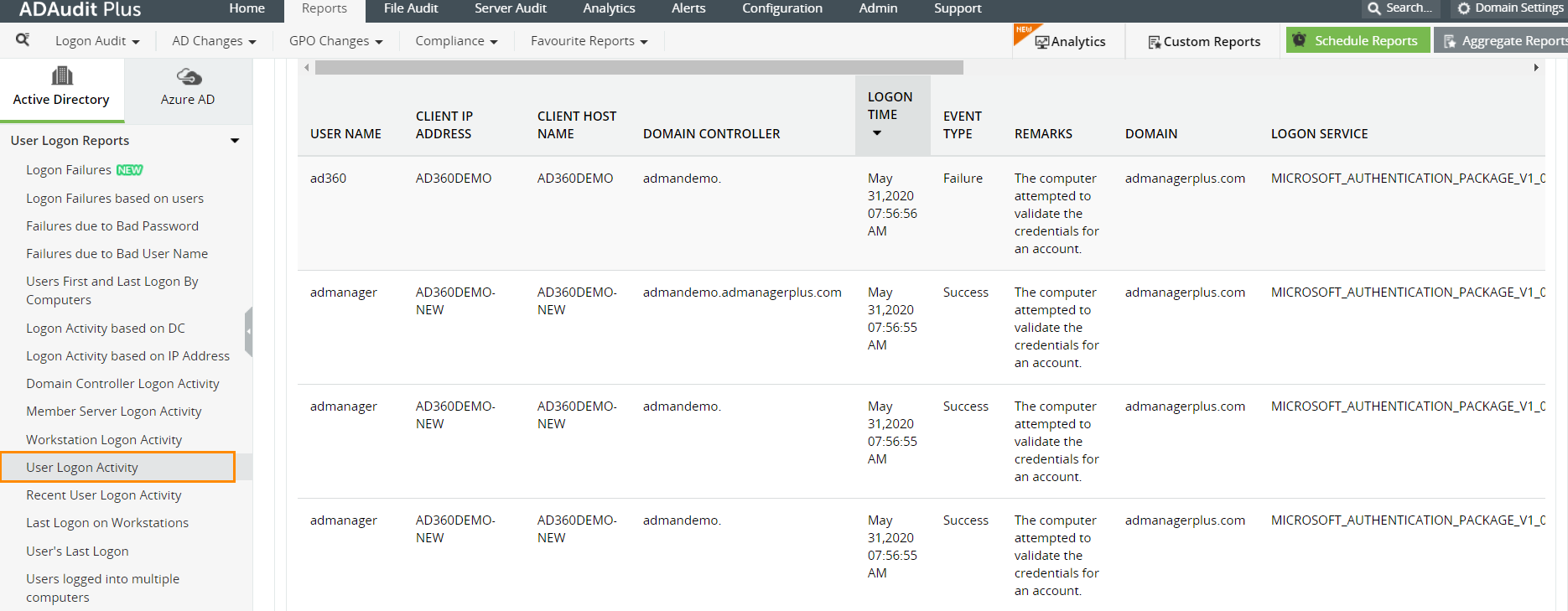This screenshot has height=611, width=1568.
Task: Click the Analytics monitor icon
Action: [1042, 42]
